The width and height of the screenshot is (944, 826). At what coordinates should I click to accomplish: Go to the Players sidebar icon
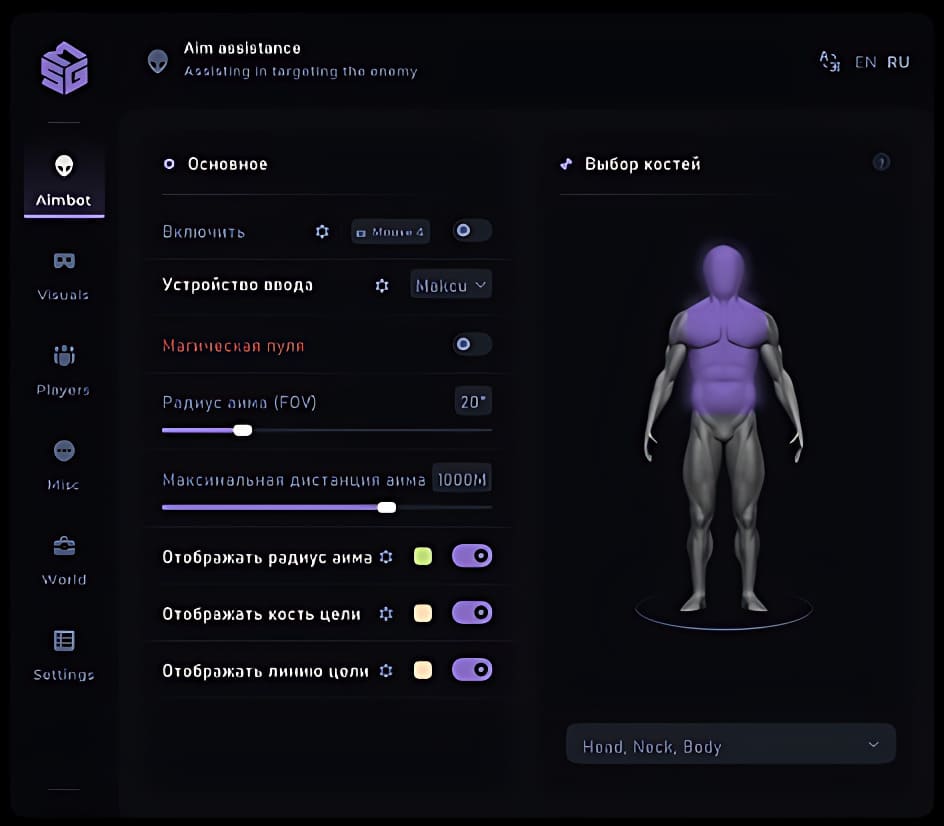coord(64,357)
